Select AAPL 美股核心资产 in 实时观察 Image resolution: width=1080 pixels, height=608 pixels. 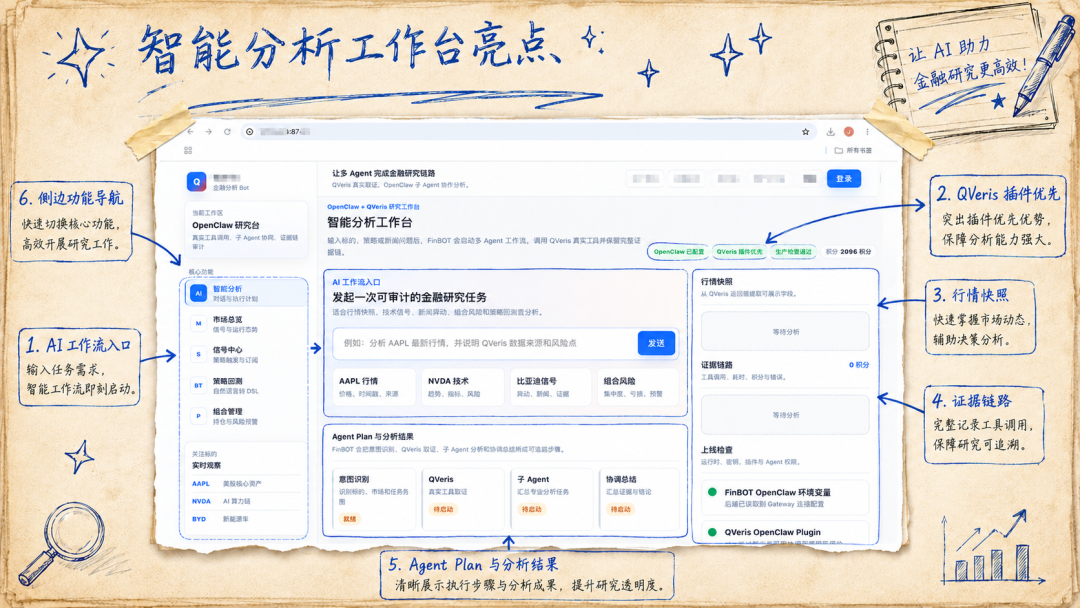[245, 483]
